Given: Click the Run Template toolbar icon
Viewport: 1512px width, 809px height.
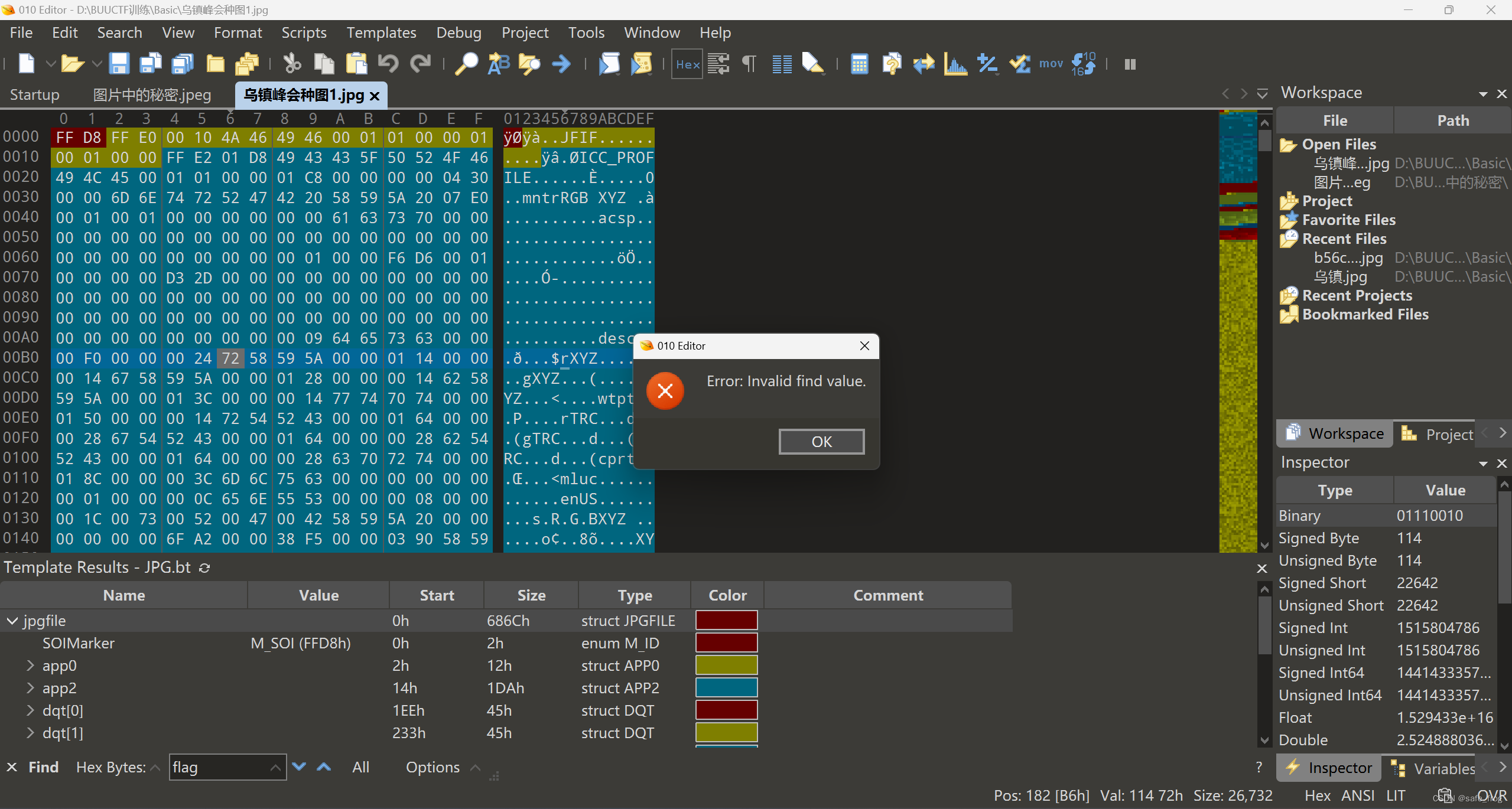Looking at the screenshot, I should click(641, 64).
